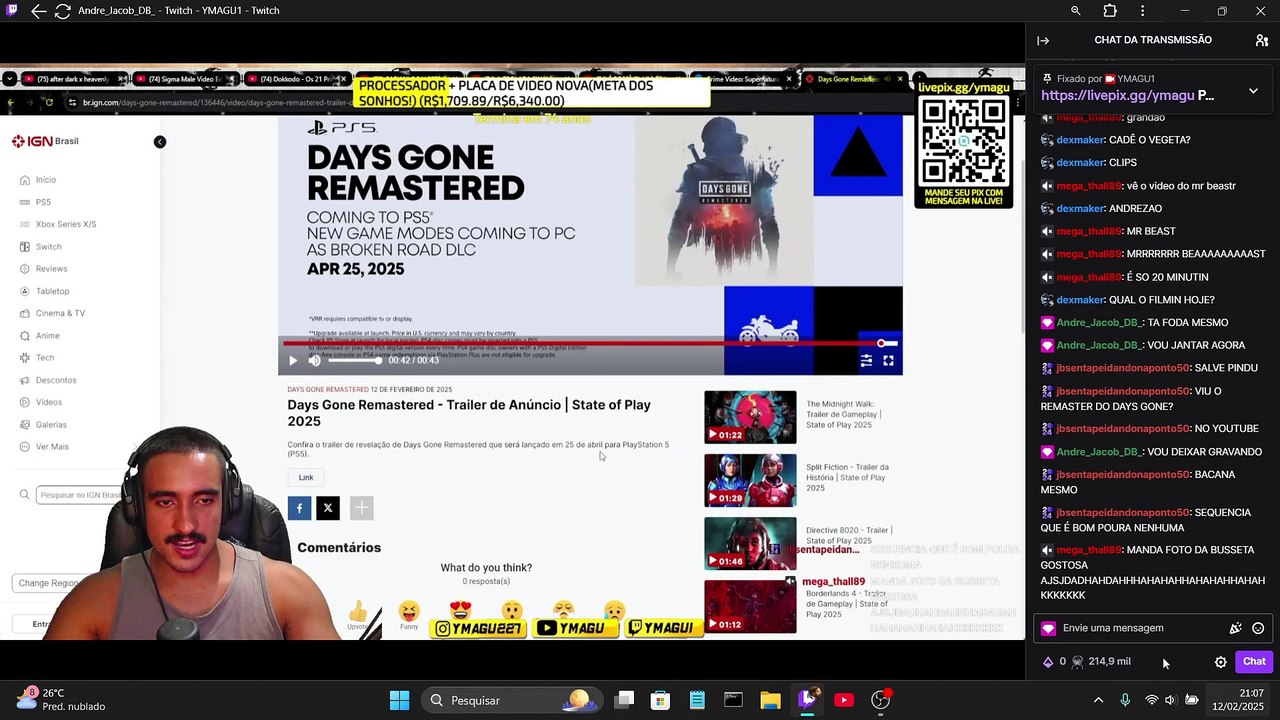Open 'Anime' in the IGN sidebar
1280x720 pixels.
tap(47, 336)
